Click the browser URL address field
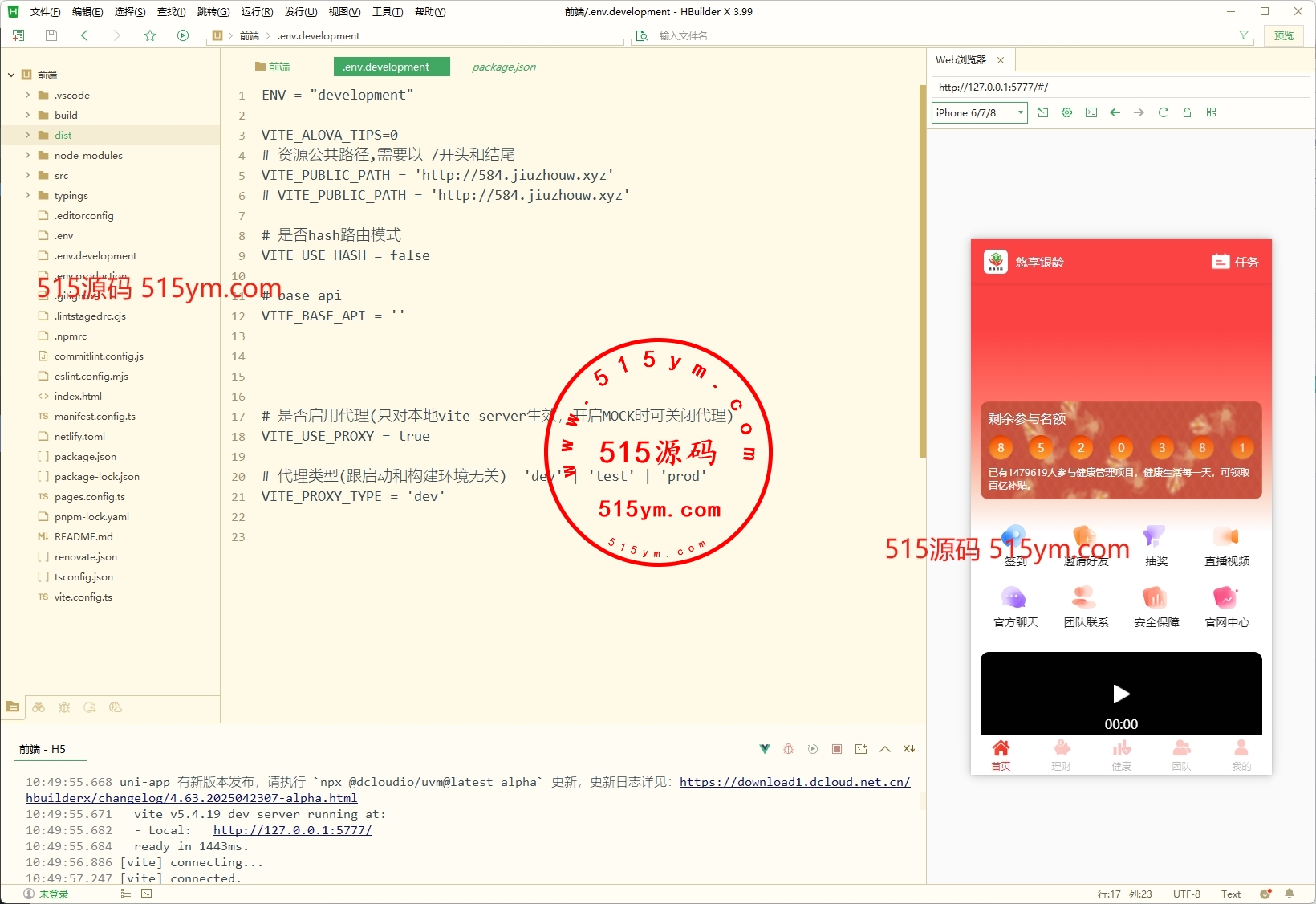Viewport: 1316px width, 904px height. pyautogui.click(x=1119, y=87)
